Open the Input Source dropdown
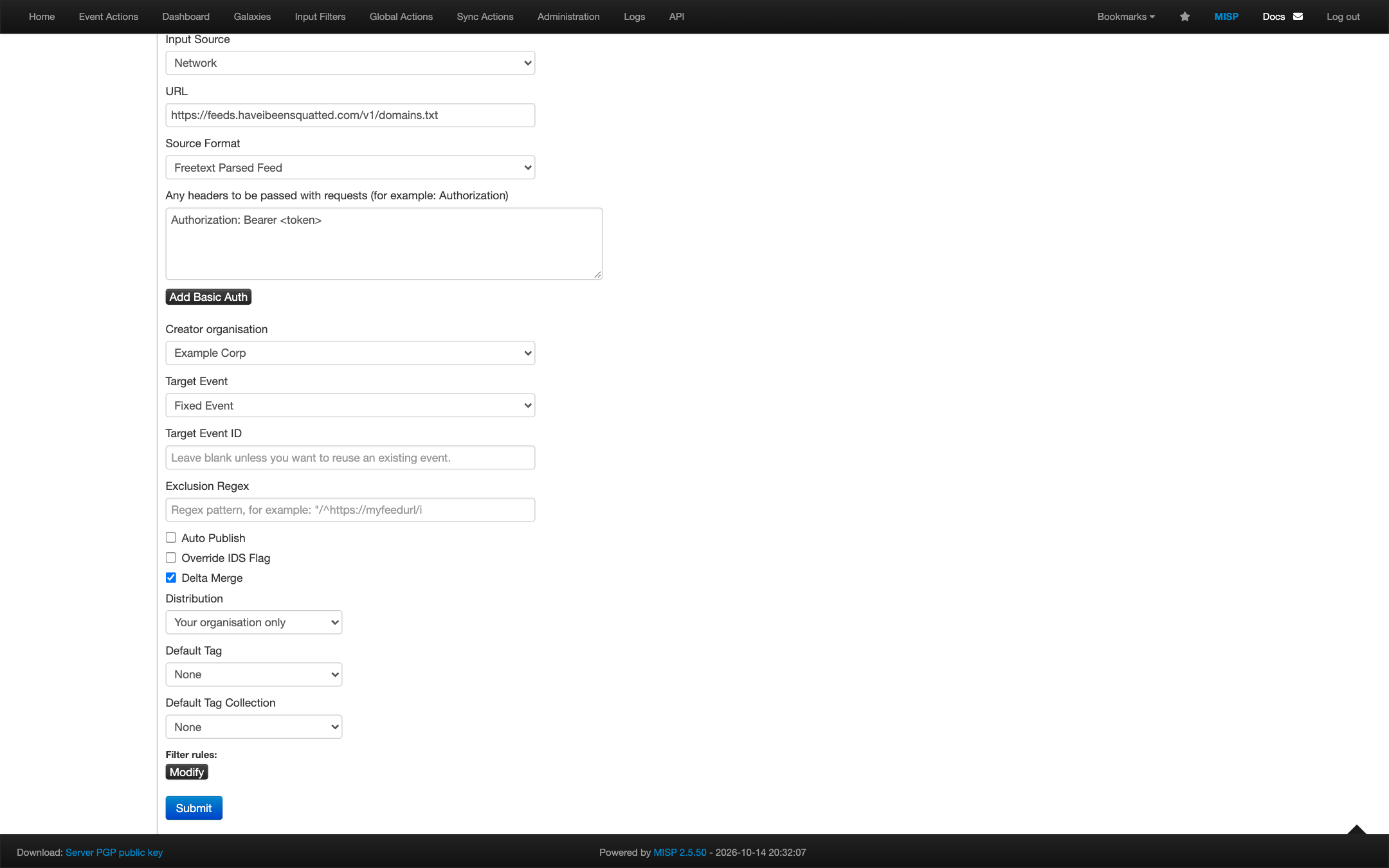Viewport: 1389px width, 868px height. tap(350, 63)
